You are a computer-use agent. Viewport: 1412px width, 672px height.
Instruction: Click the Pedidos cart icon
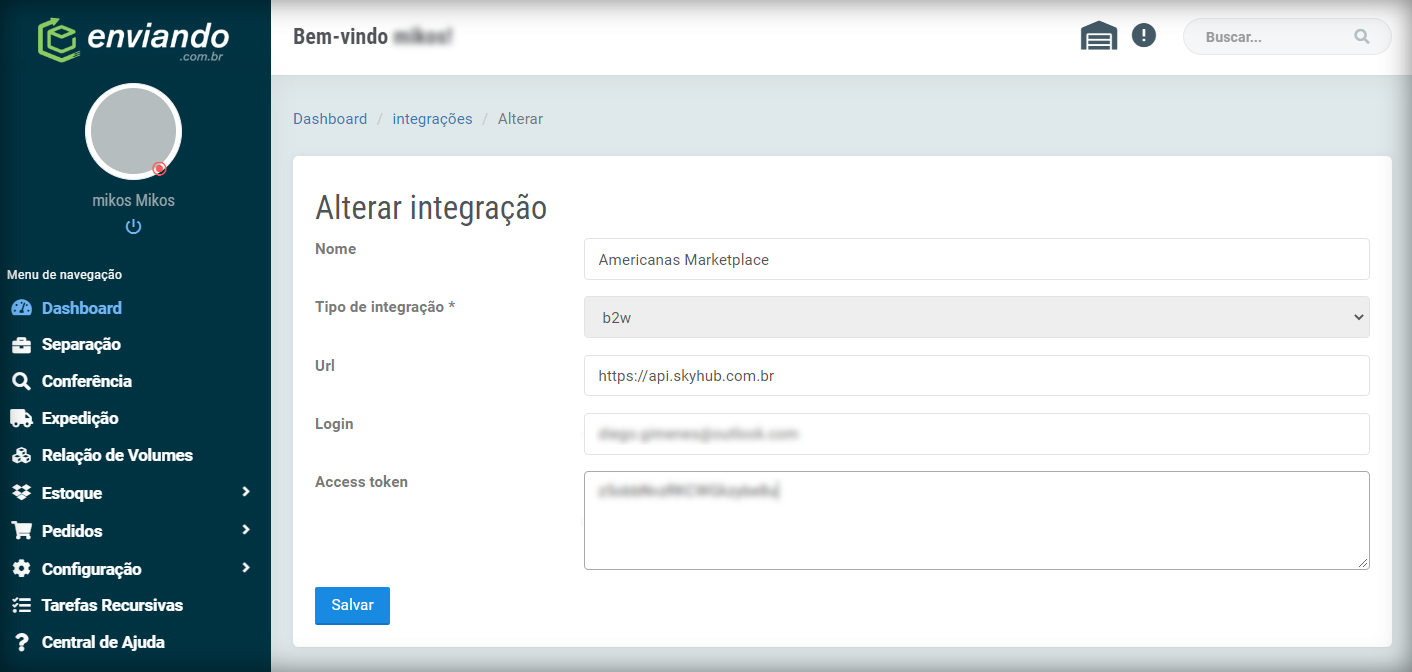tap(22, 531)
